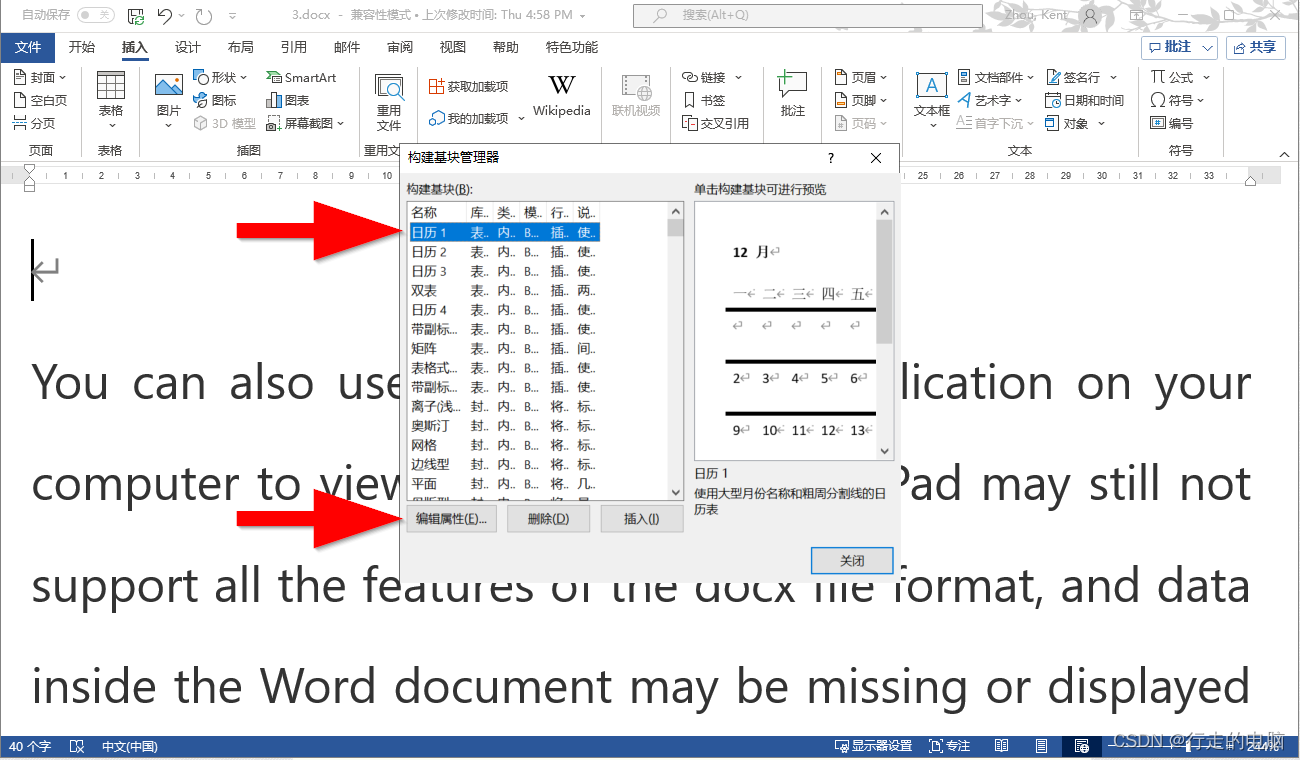Viewport: 1300px width, 760px height.
Task: Click the 批注 comments button at top right
Action: [1179, 47]
